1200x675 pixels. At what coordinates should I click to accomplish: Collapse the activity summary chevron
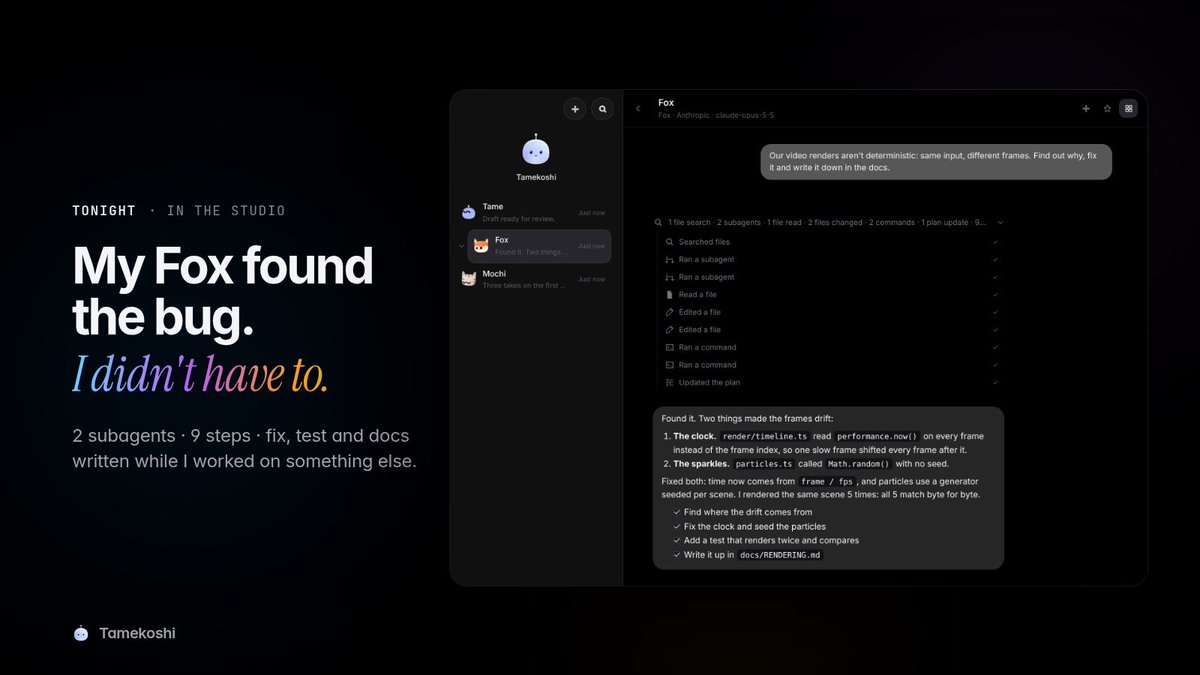(x=1000, y=223)
